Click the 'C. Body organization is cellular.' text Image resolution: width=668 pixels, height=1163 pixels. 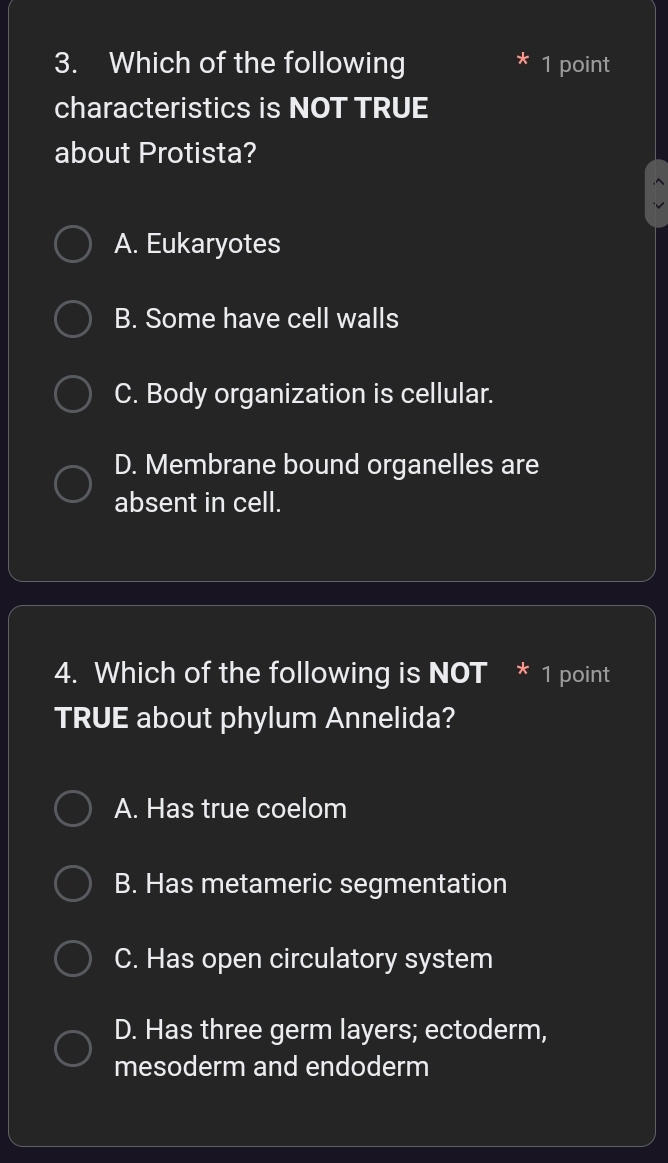point(304,394)
